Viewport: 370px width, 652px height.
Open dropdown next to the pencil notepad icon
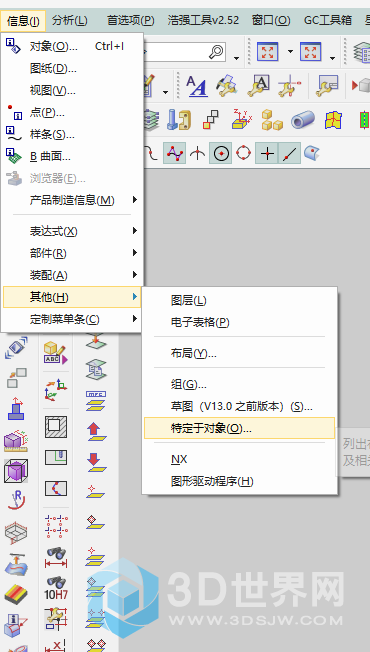point(165,91)
